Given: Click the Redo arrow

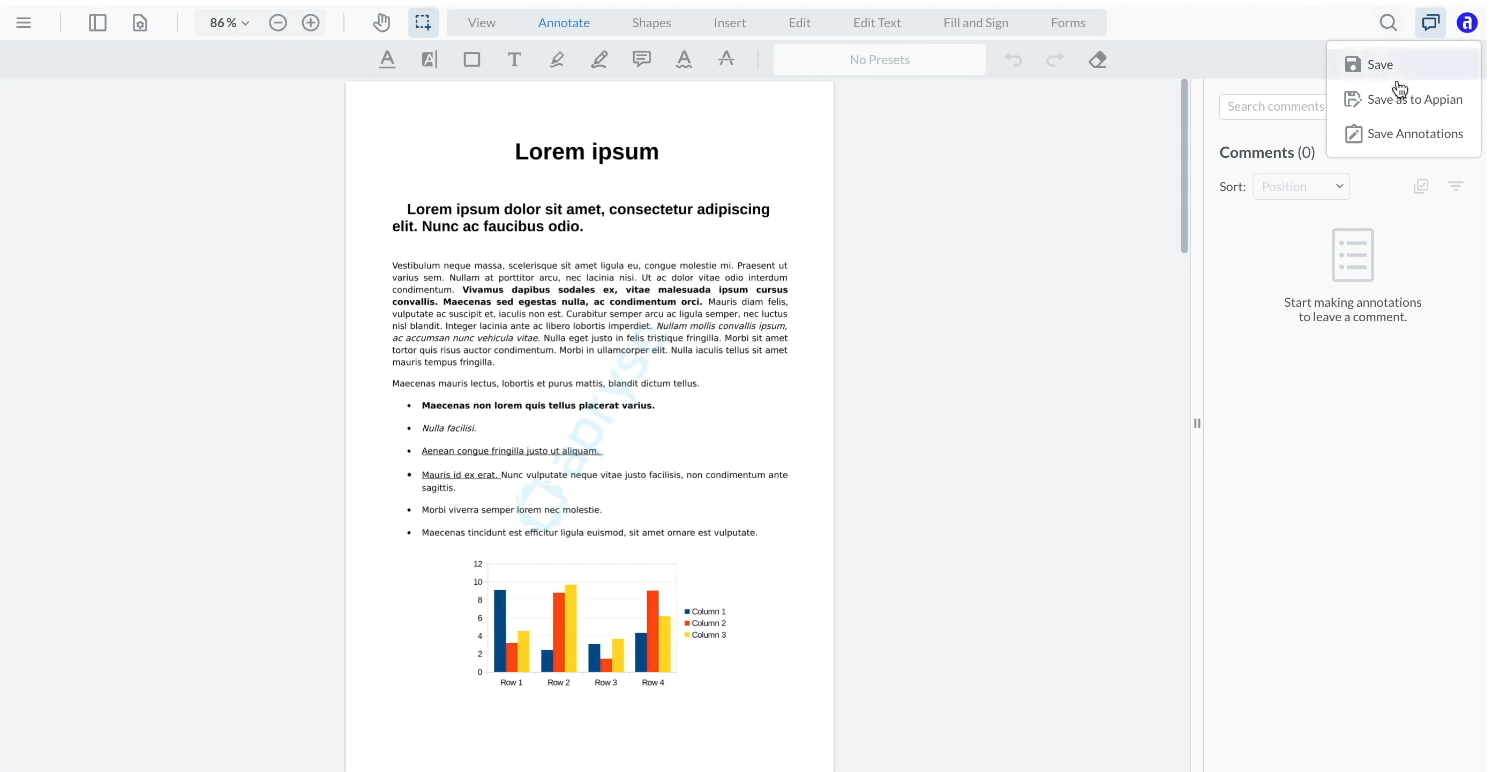Looking at the screenshot, I should point(1055,59).
